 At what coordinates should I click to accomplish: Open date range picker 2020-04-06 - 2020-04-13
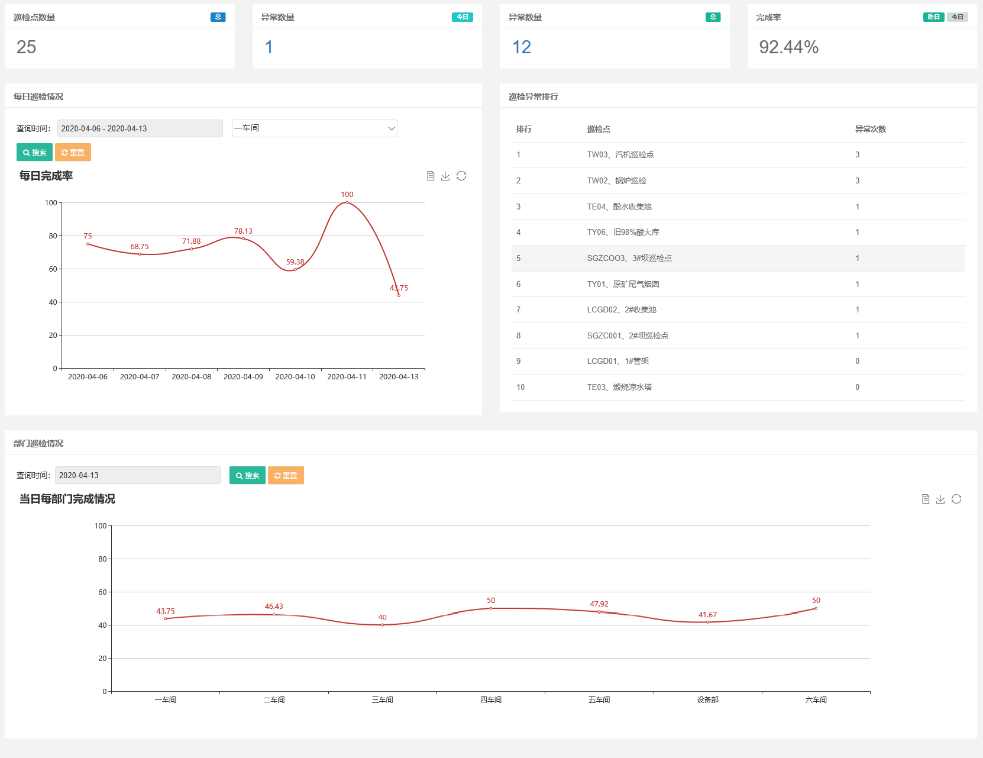(140, 128)
